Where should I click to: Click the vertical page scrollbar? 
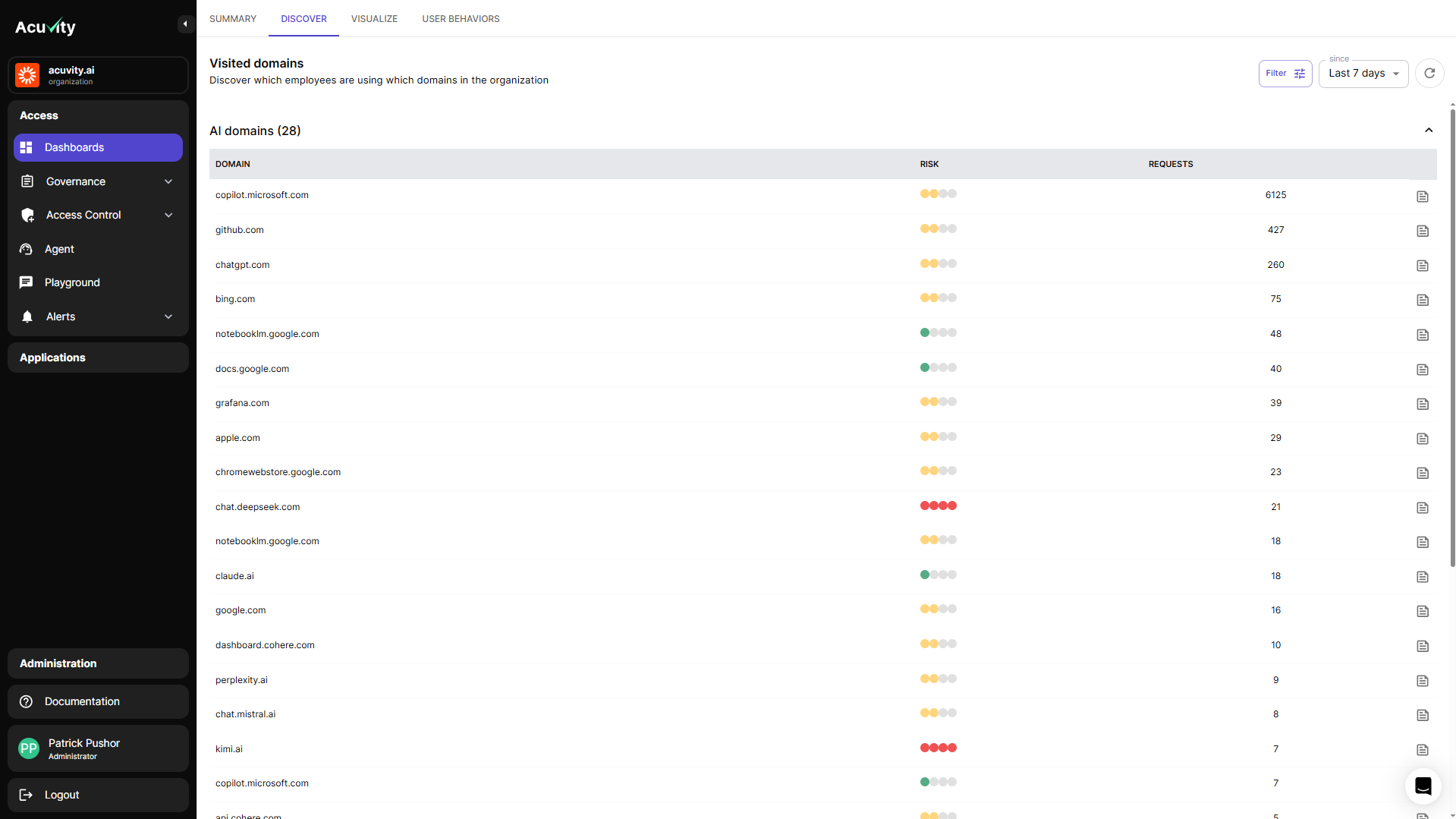[1452, 338]
